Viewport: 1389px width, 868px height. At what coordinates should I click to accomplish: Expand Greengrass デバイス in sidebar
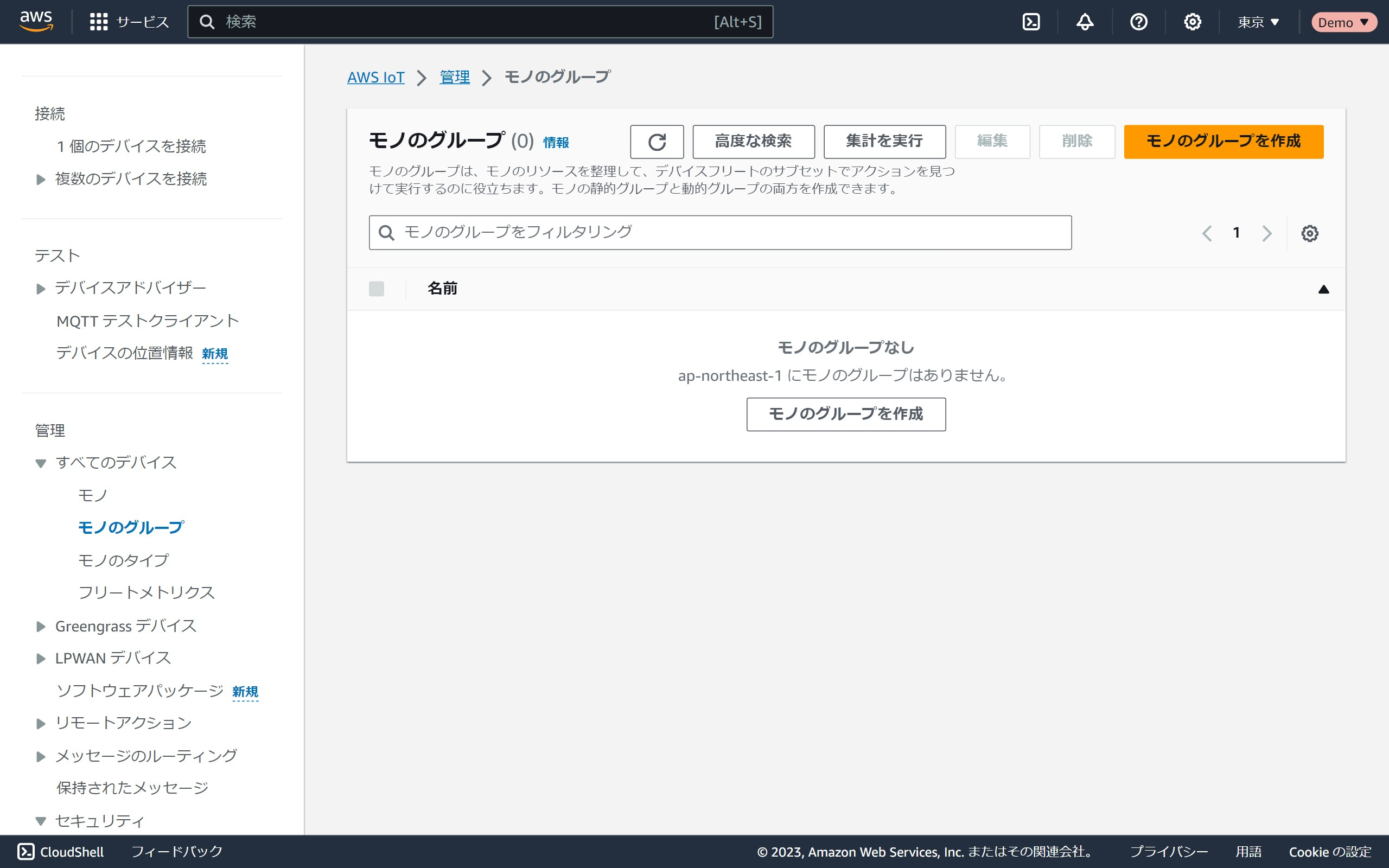[x=41, y=626]
